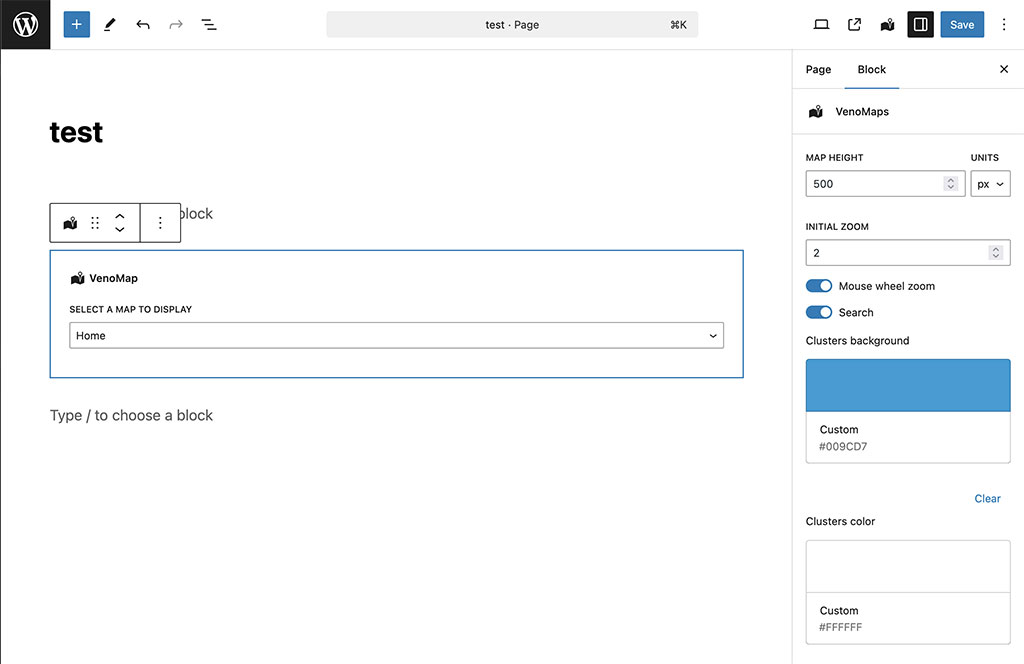Open the block inserter plus button
The width and height of the screenshot is (1024, 664).
[x=76, y=25]
